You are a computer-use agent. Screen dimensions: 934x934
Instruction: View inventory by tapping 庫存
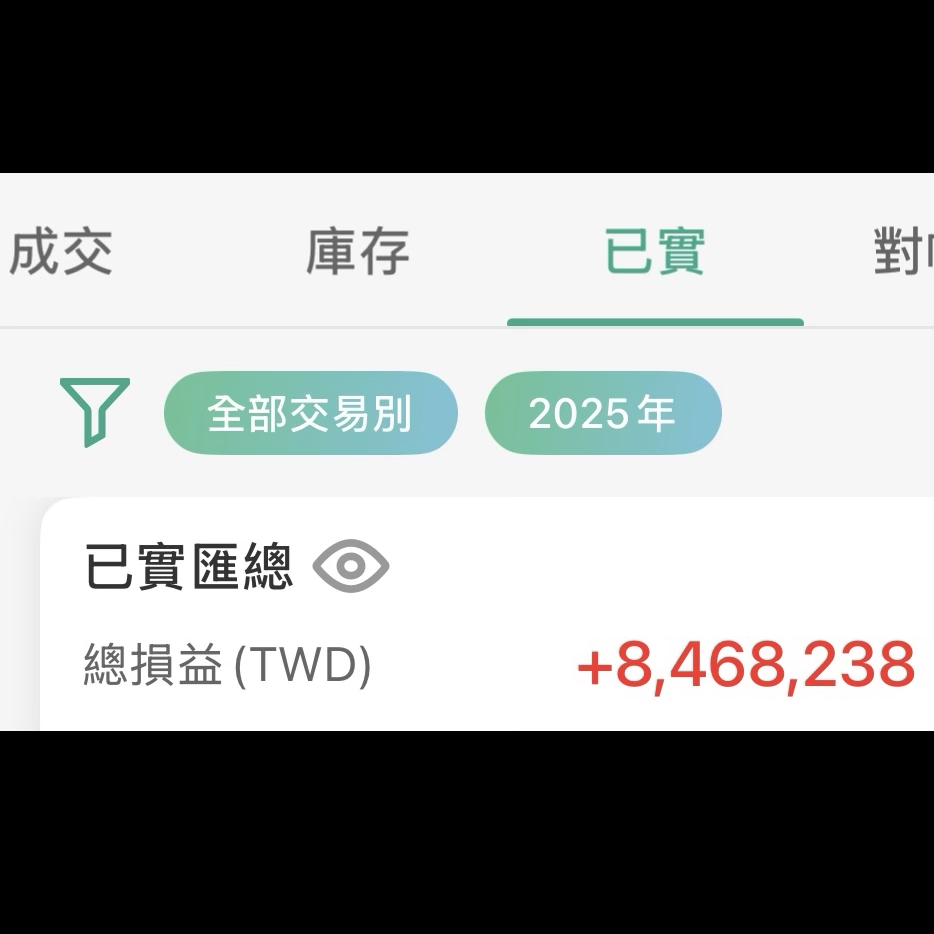[x=357, y=252]
